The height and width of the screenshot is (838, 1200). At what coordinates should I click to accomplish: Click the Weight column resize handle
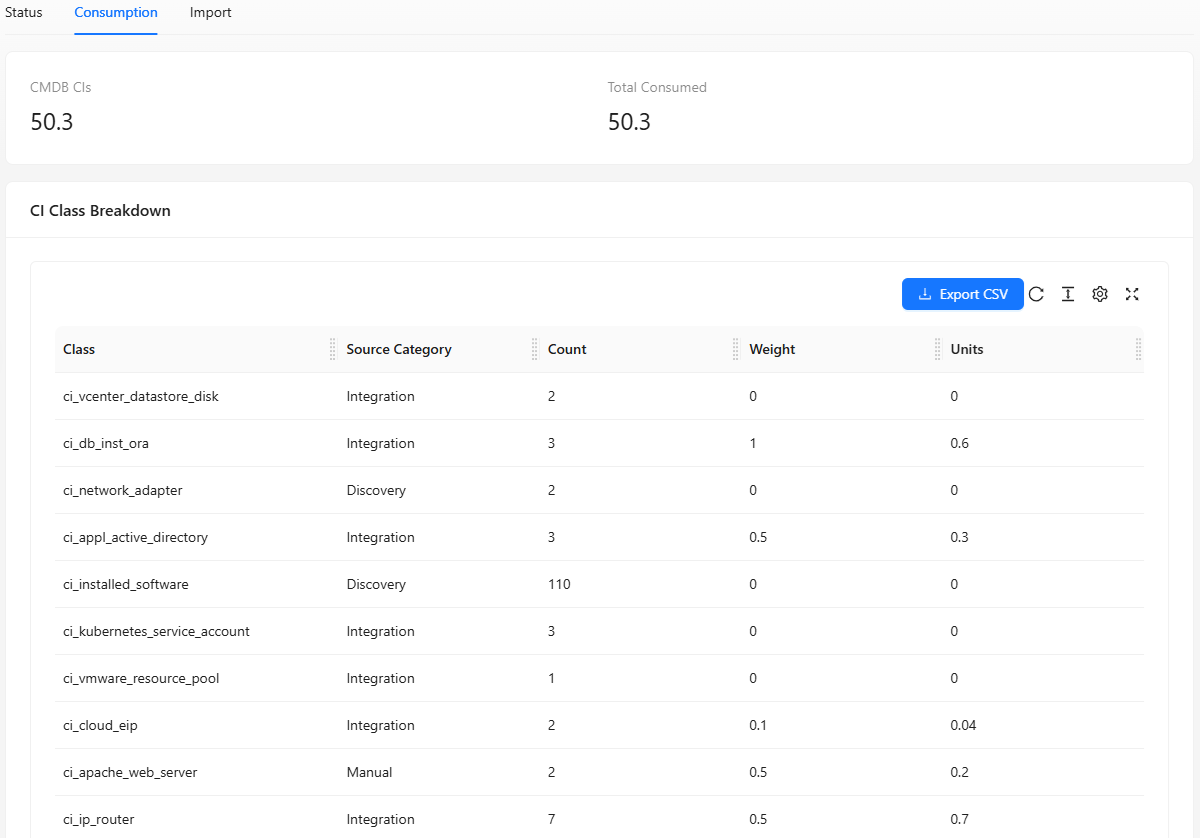point(937,349)
